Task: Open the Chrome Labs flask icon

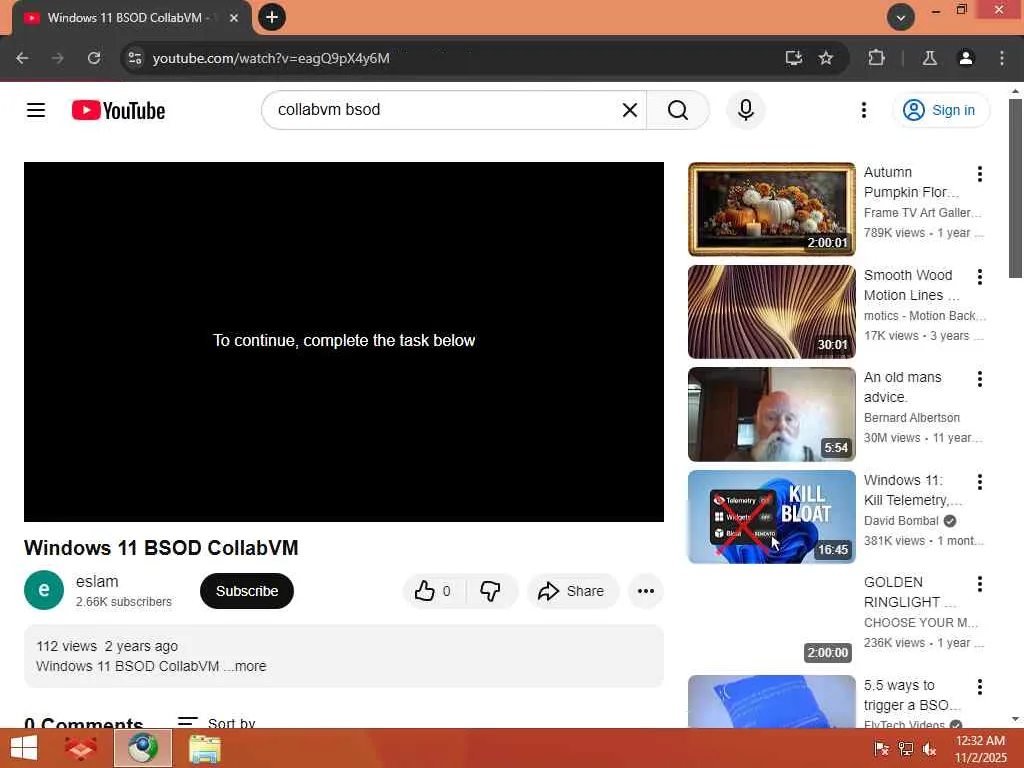Action: click(x=930, y=58)
